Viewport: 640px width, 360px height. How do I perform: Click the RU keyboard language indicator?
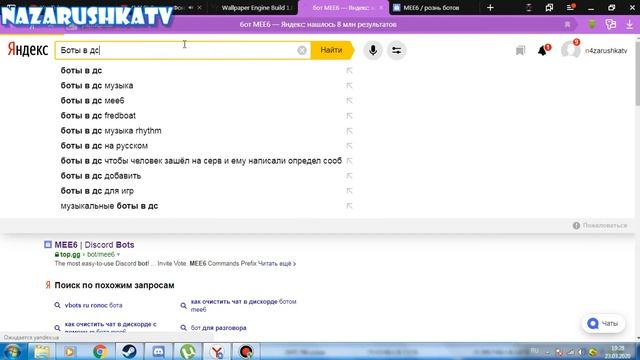pos(534,351)
